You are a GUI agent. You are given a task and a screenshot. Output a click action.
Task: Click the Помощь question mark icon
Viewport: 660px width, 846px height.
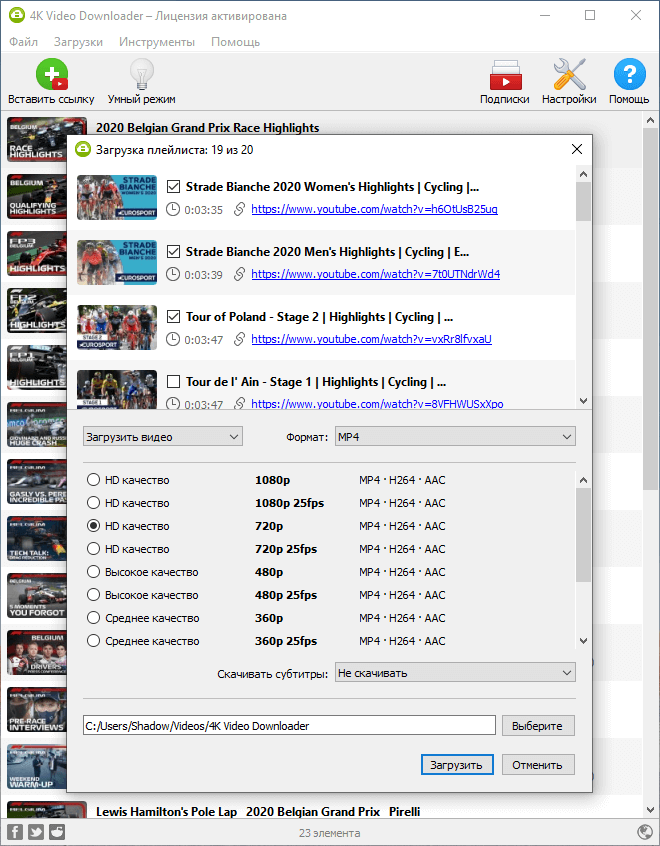pyautogui.click(x=629, y=74)
